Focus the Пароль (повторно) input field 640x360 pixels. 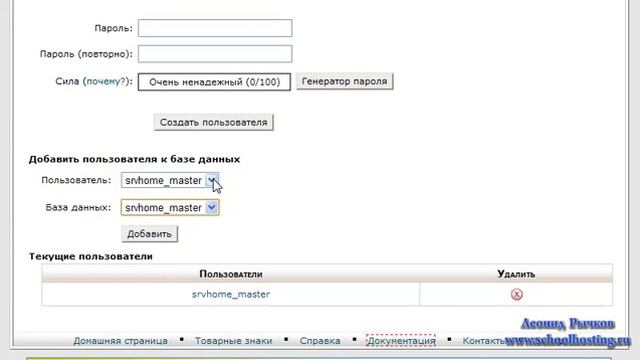(215, 54)
